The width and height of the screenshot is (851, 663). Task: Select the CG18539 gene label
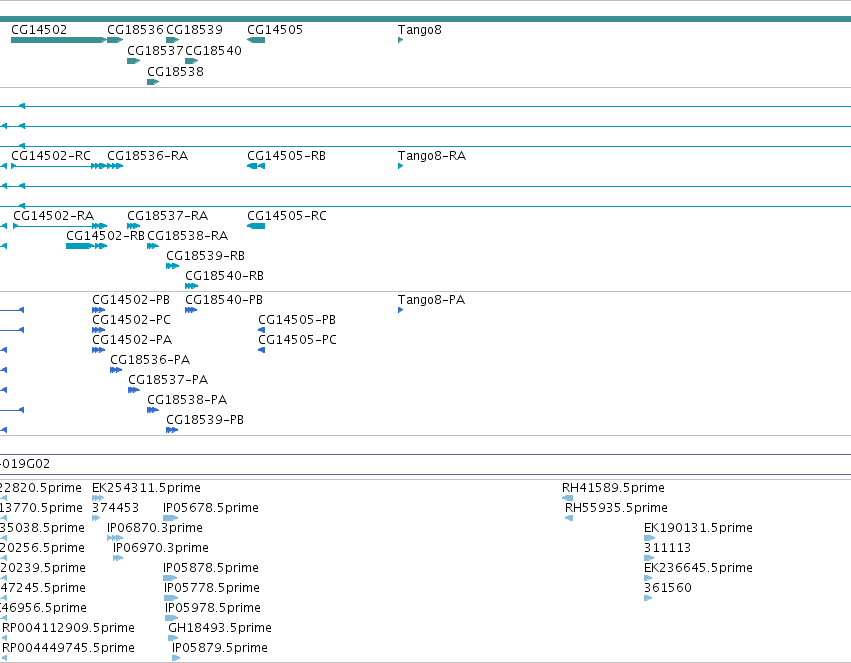point(194,30)
